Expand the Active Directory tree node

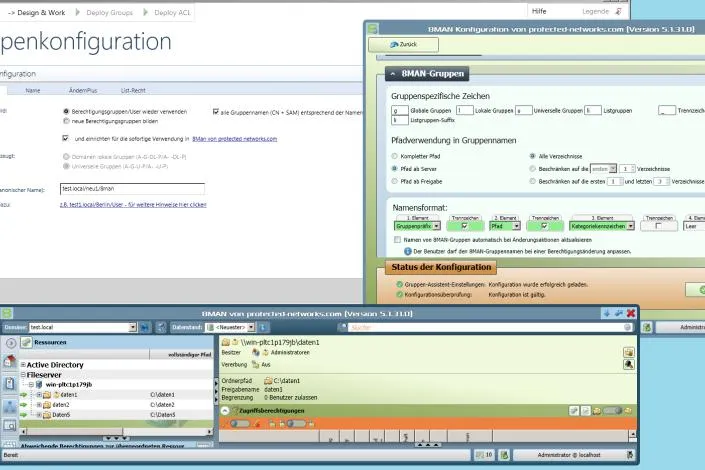pos(23,365)
